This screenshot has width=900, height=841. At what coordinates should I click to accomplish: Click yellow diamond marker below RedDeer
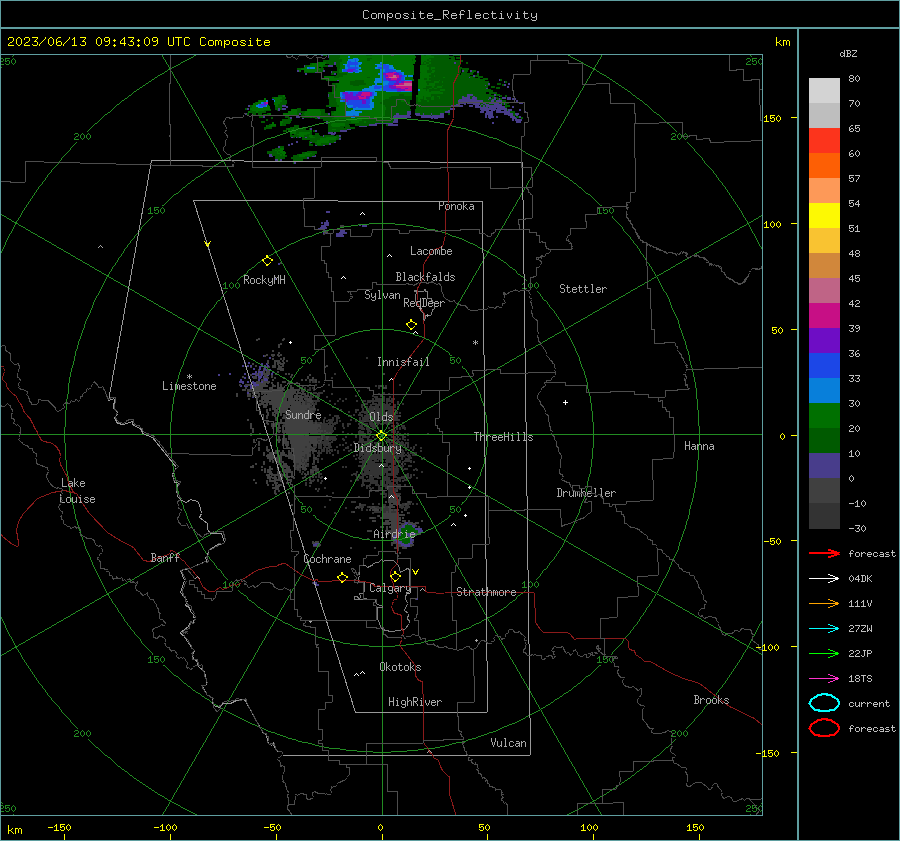pyautogui.click(x=411, y=325)
